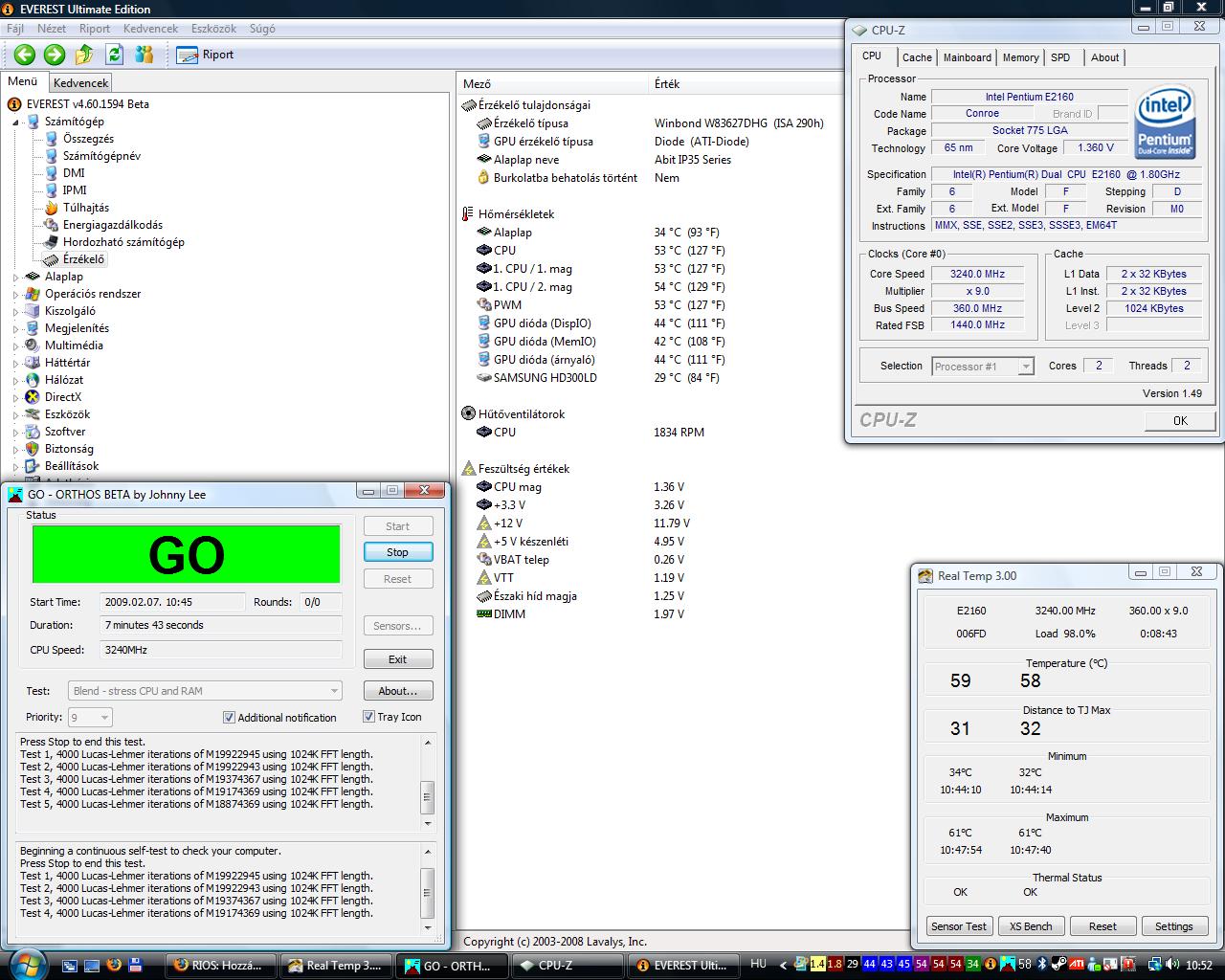Expand the Multimédia tree node

coord(15,345)
